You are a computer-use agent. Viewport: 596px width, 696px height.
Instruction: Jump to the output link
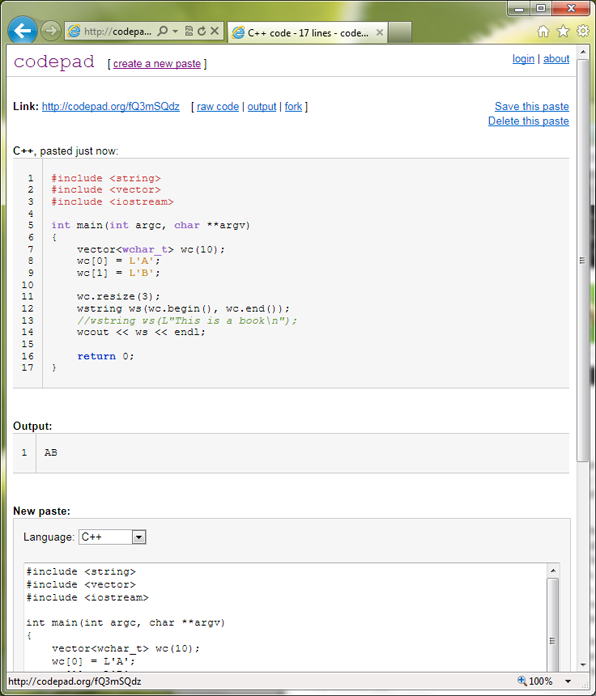point(262,107)
